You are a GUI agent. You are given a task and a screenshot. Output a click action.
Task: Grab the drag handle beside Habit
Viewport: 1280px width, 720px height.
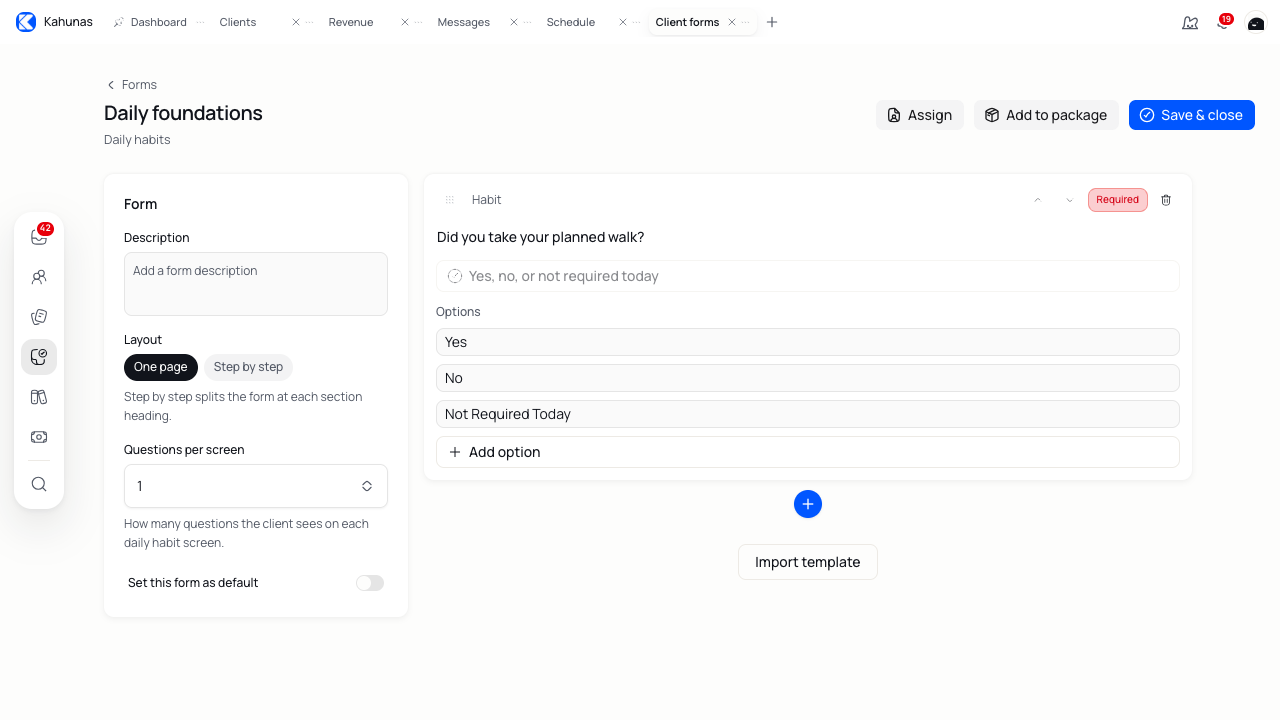450,200
